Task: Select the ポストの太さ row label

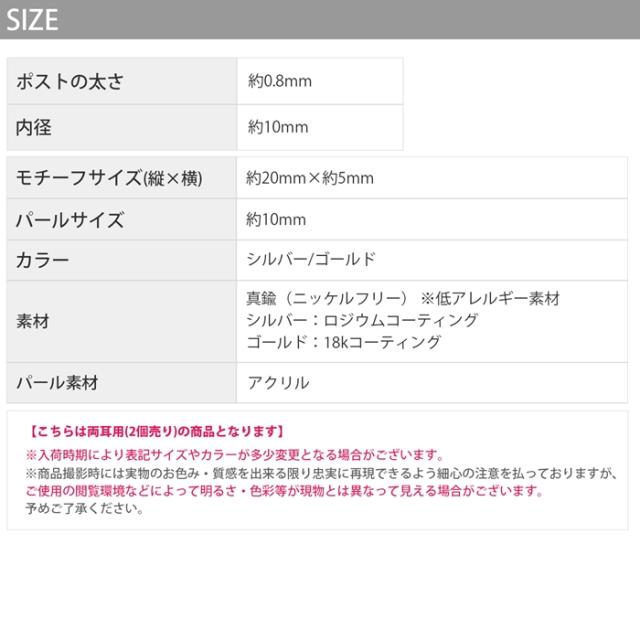Action: pos(70,82)
